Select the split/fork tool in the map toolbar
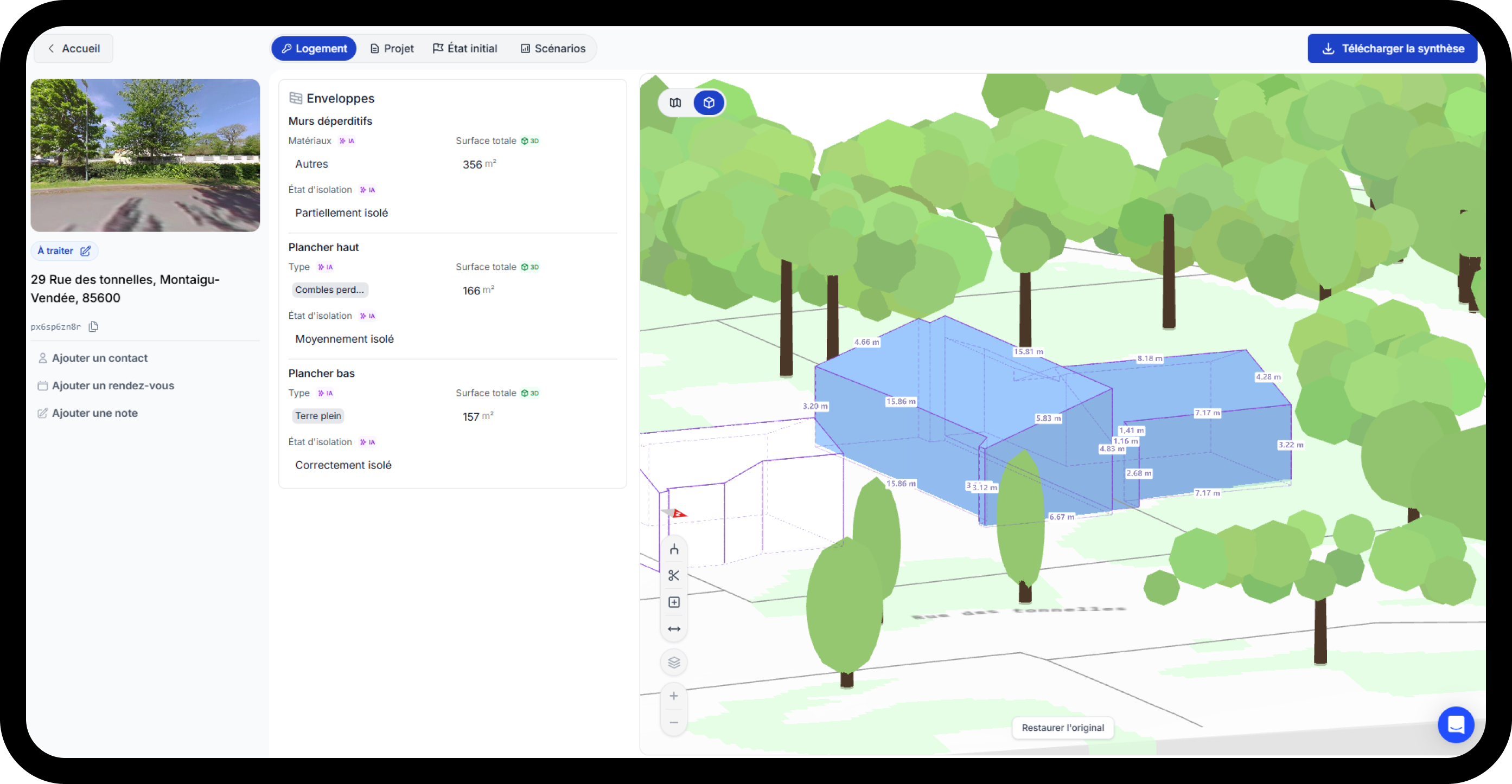Screen dimensions: 1512x784 coord(674,549)
